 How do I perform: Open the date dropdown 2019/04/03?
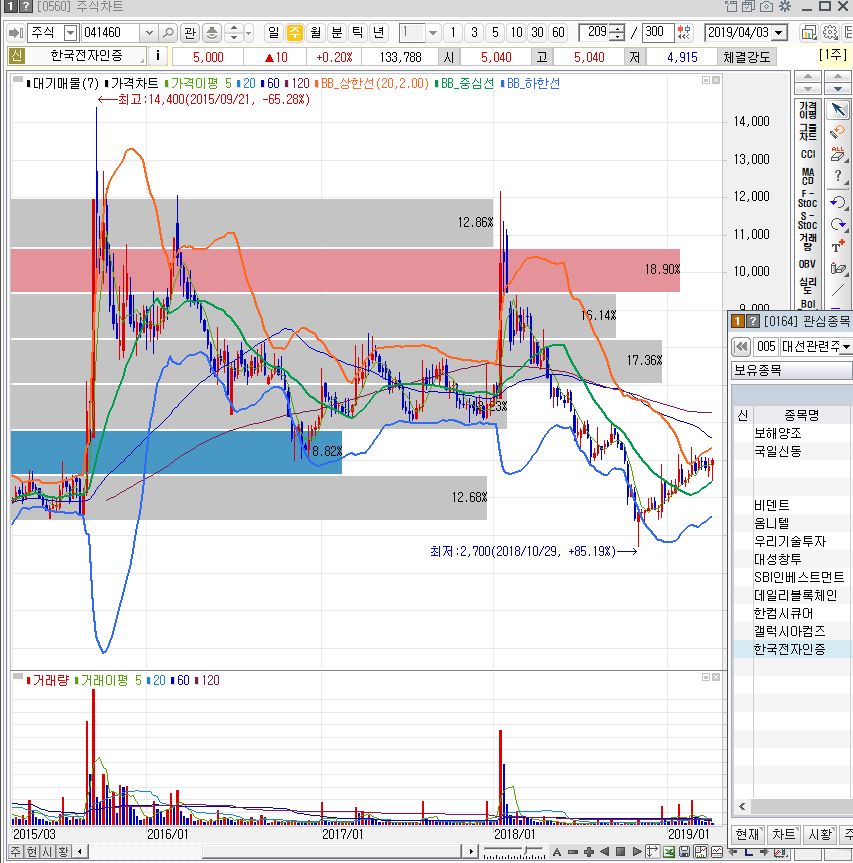tap(779, 33)
